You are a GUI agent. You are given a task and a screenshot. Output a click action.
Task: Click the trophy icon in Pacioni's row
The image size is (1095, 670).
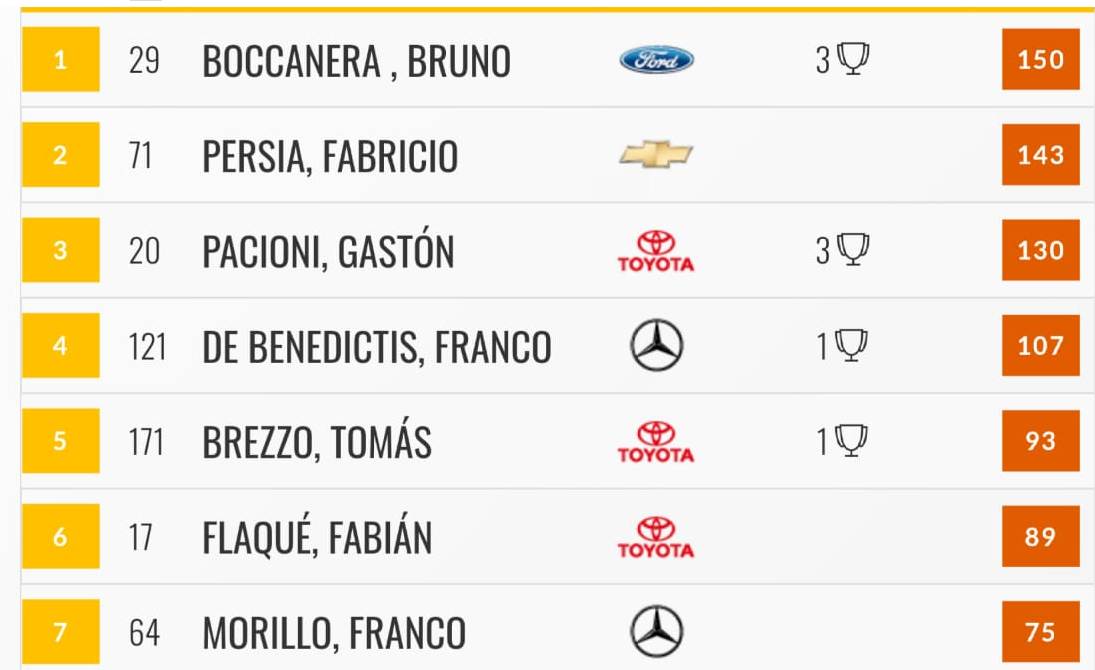point(853,249)
